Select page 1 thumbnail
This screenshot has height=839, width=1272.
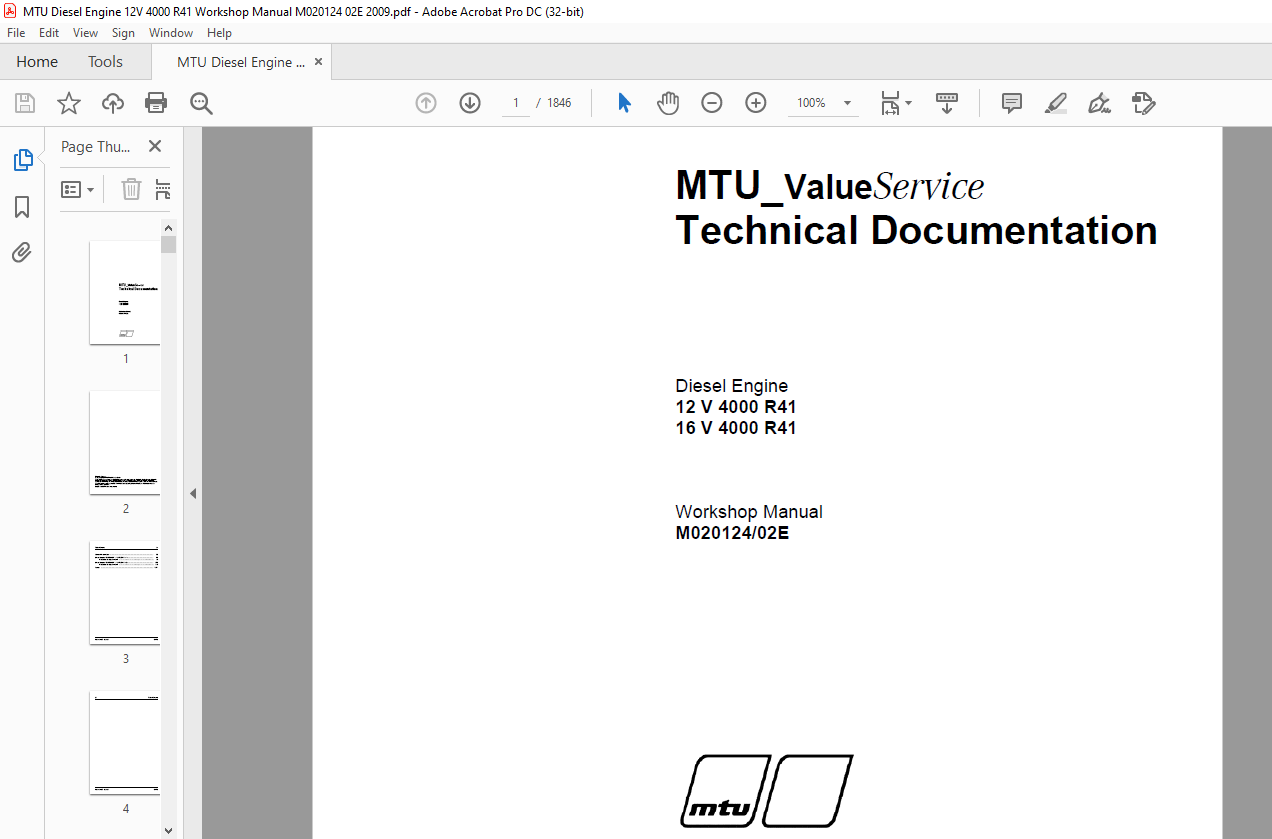[125, 292]
